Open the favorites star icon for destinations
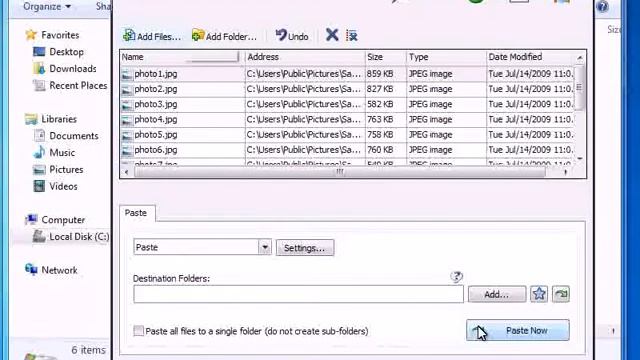640x360 pixels. click(539, 294)
